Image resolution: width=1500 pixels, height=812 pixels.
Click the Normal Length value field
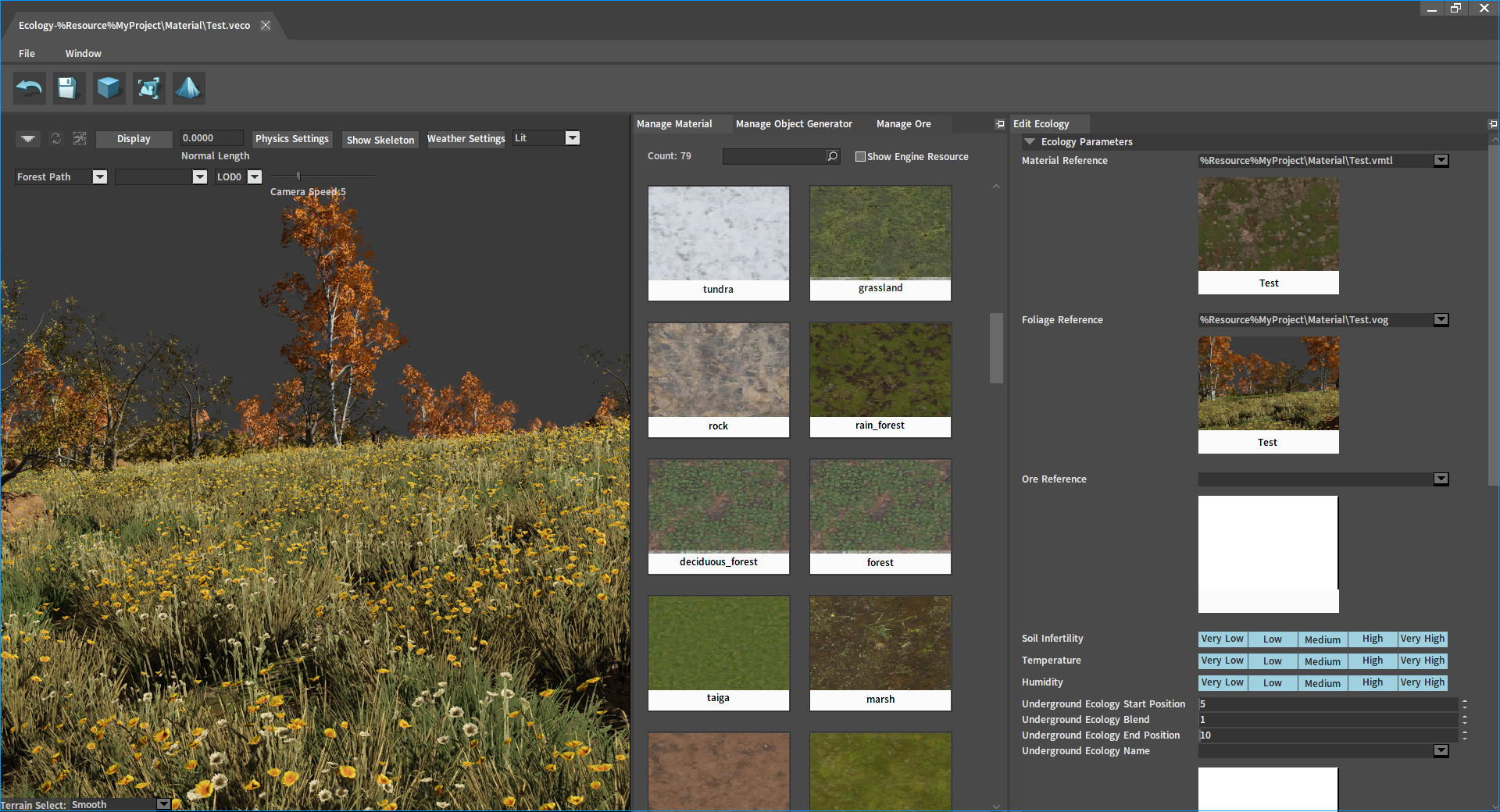[212, 138]
